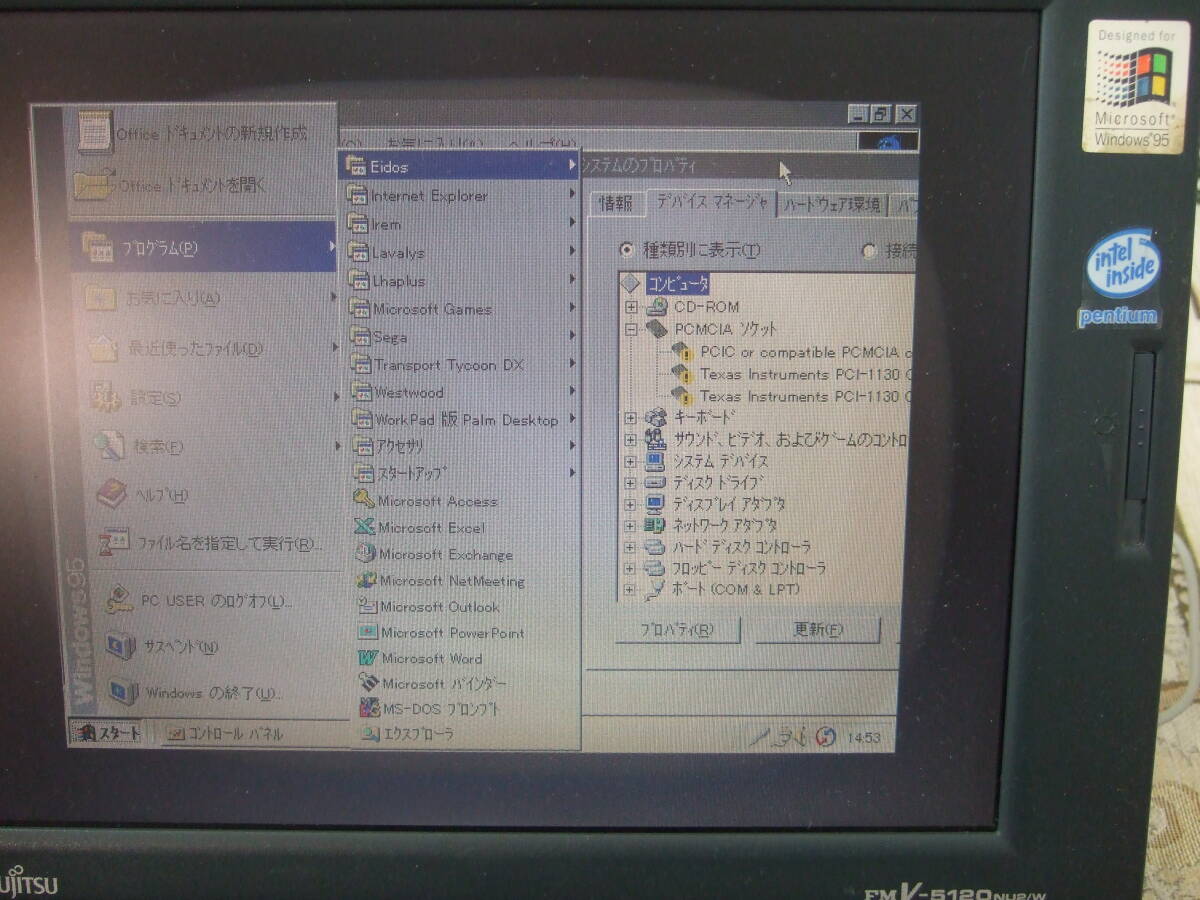Screen dimensions: 1200x900
Task: Expand the ネットワーク アダプタ node
Action: click(x=630, y=525)
